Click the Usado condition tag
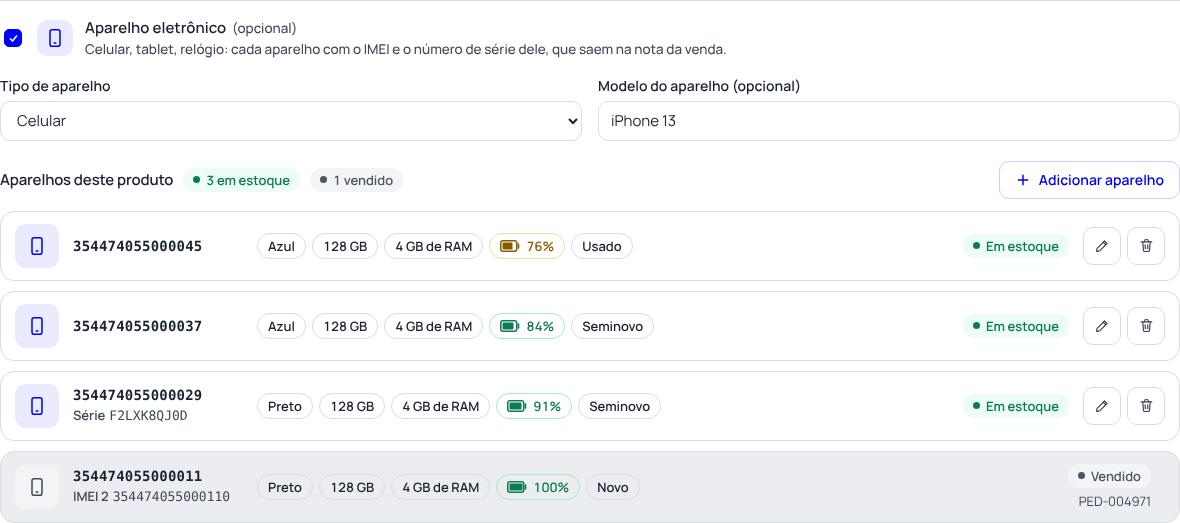Viewport: 1180px width, 523px height. [x=602, y=246]
